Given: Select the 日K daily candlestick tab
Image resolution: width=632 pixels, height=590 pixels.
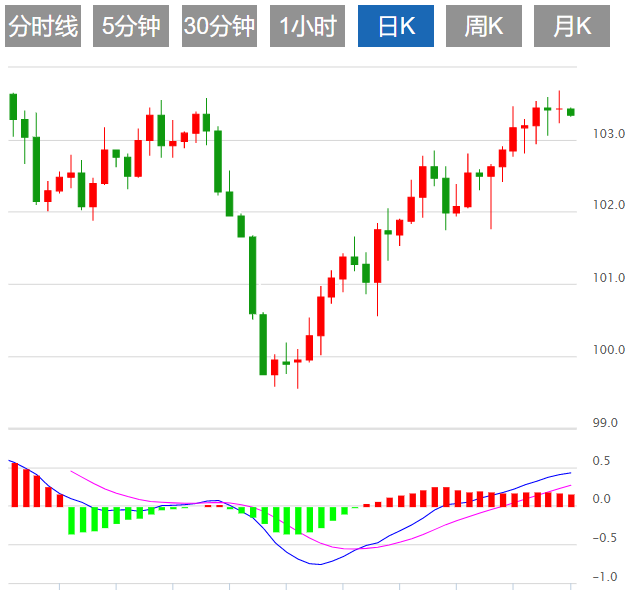Looking at the screenshot, I should [x=396, y=26].
